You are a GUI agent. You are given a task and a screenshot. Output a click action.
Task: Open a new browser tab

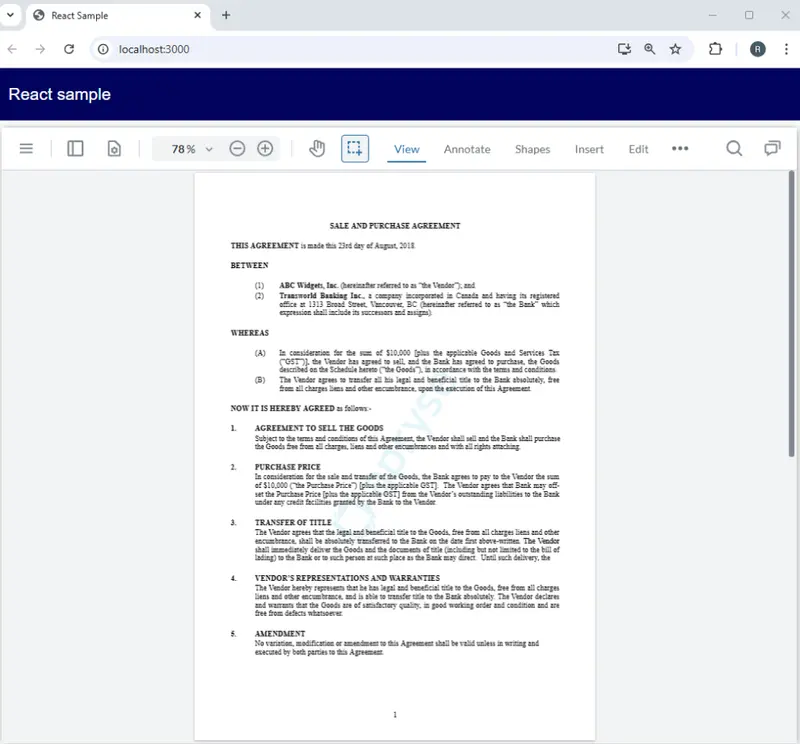point(226,15)
